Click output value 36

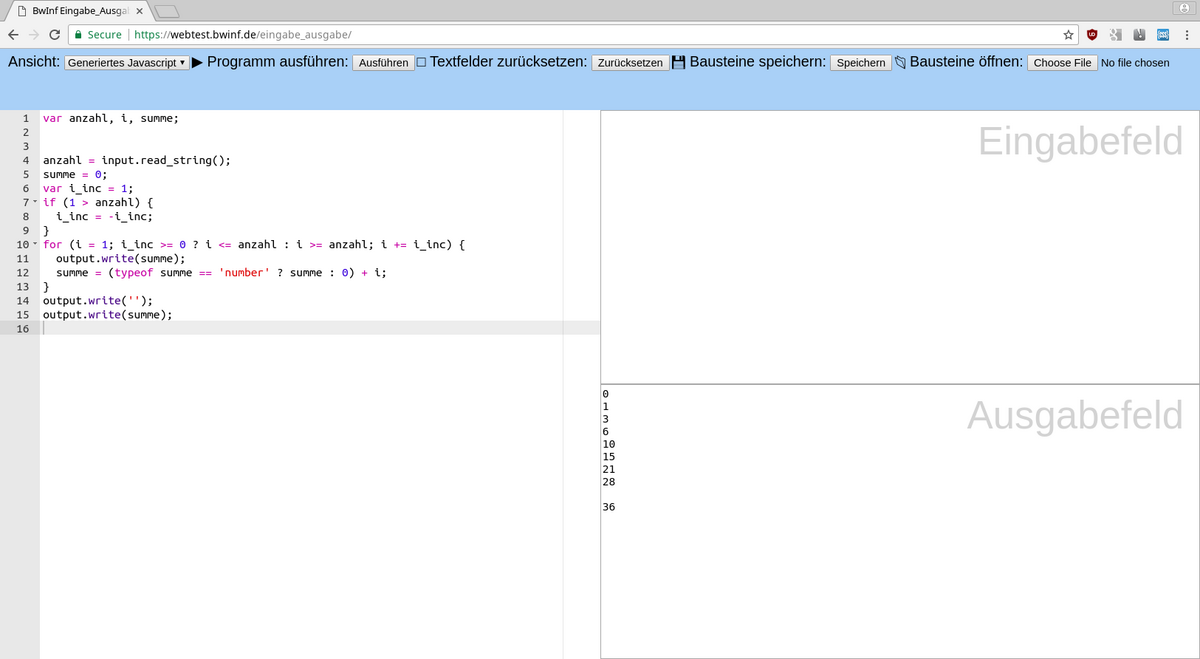coord(609,507)
